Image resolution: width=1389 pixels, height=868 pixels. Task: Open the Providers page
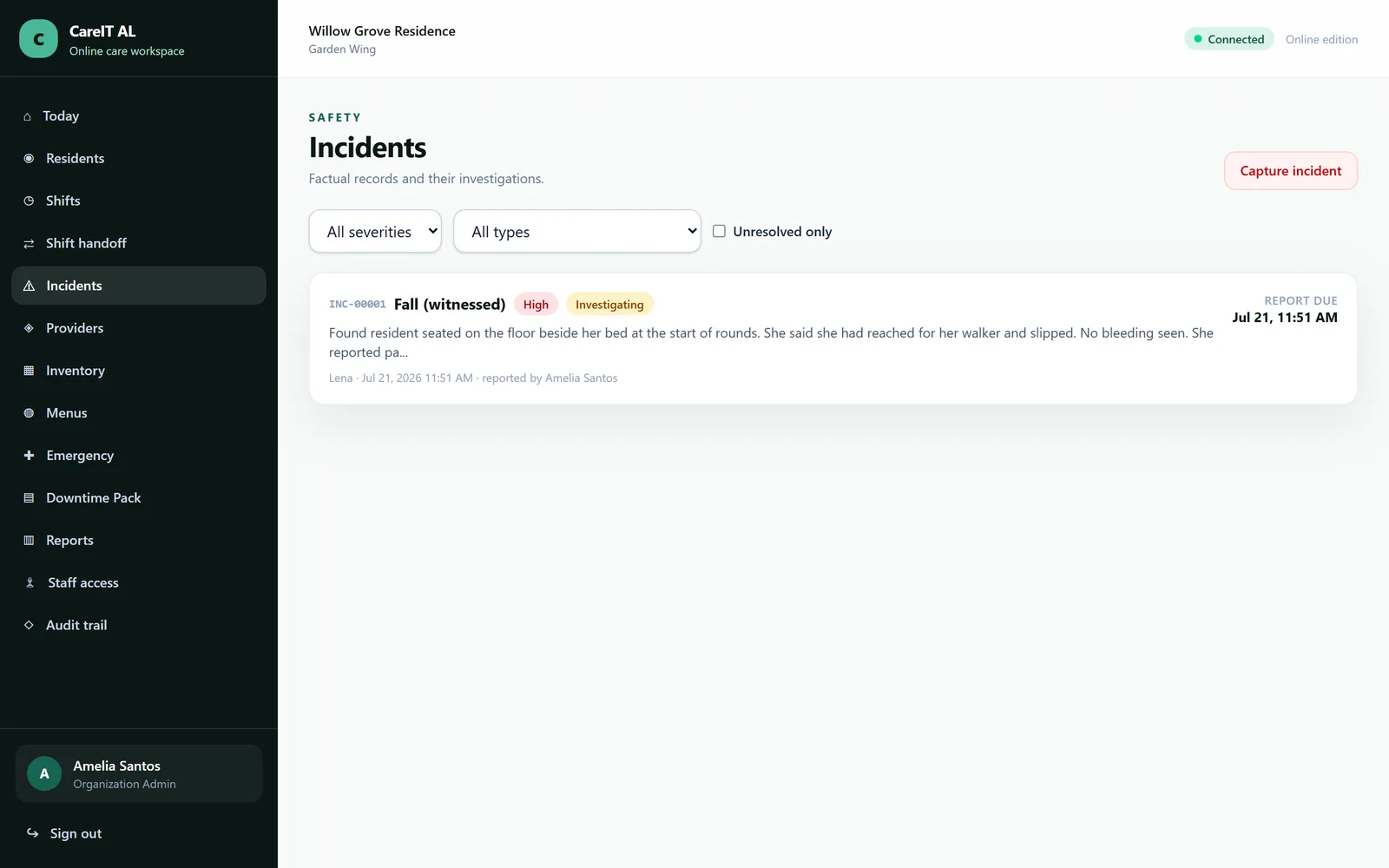click(x=139, y=328)
